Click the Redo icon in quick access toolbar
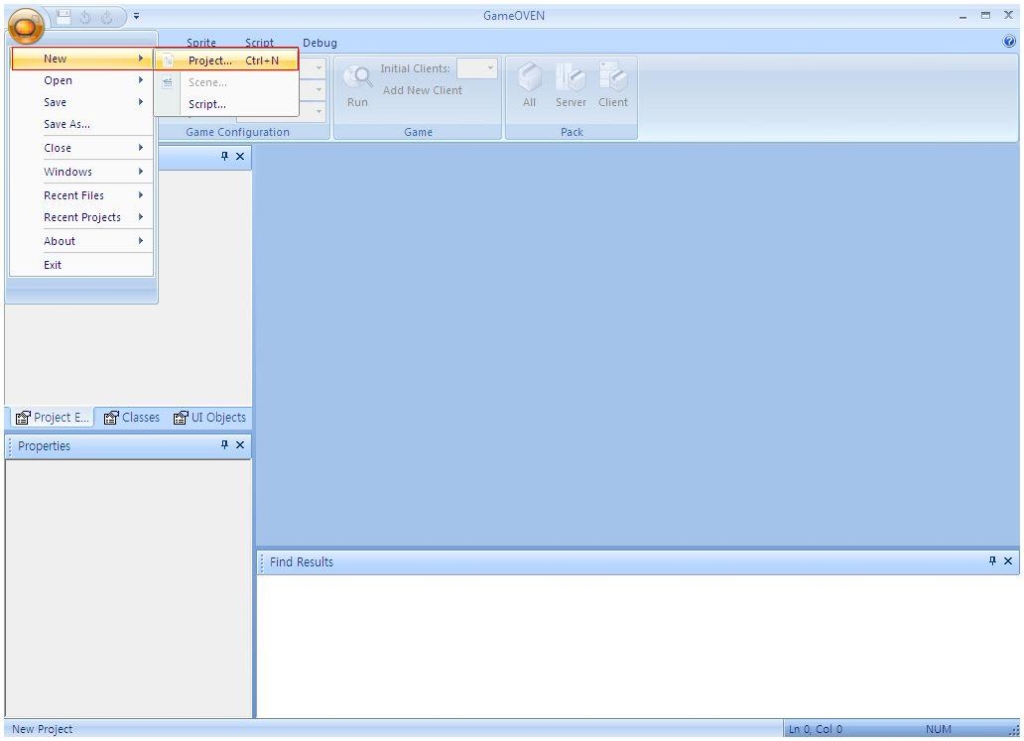This screenshot has height=741, width=1024. 107,18
